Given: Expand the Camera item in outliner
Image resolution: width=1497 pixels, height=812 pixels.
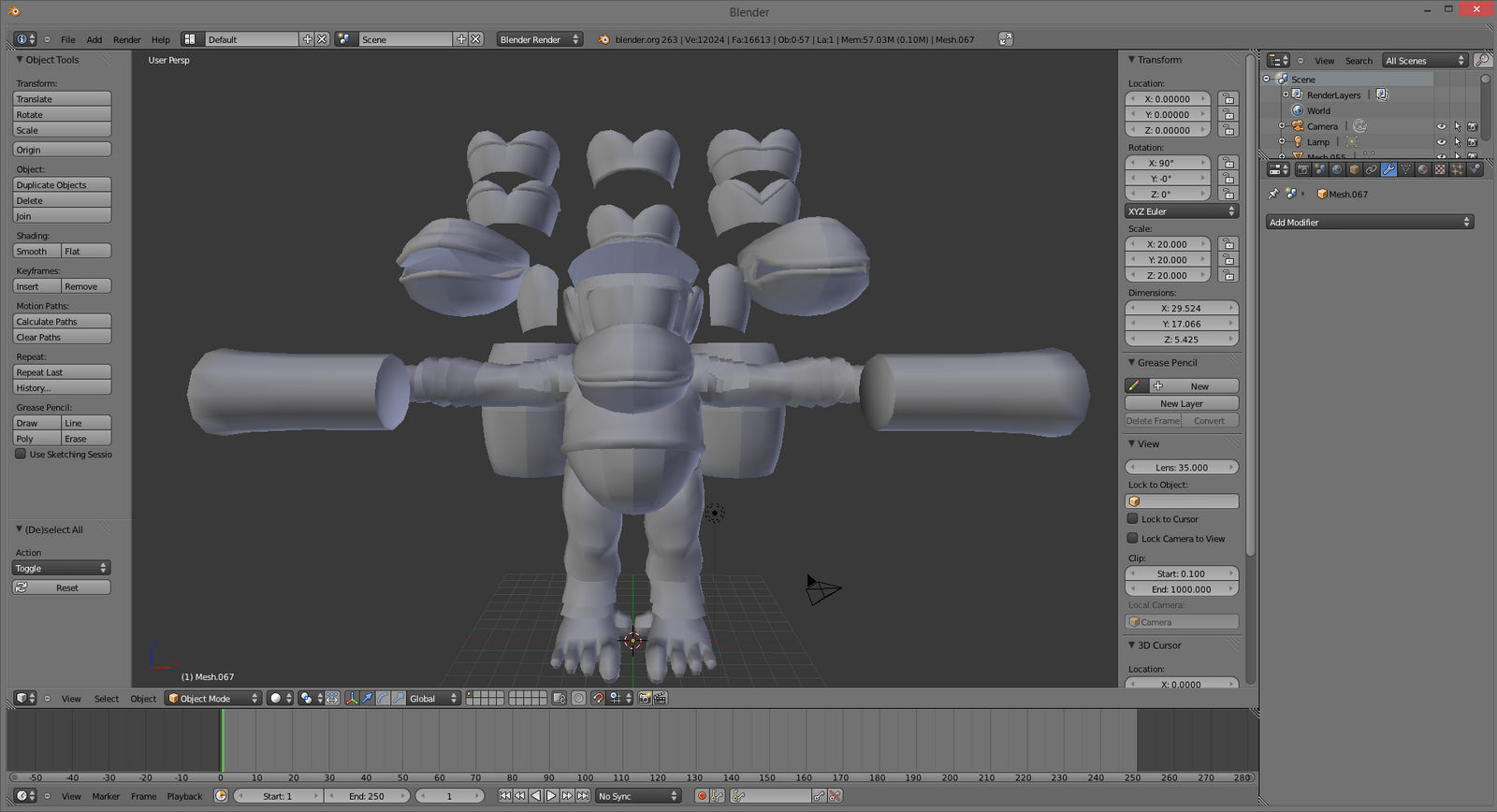Looking at the screenshot, I should 1282,126.
